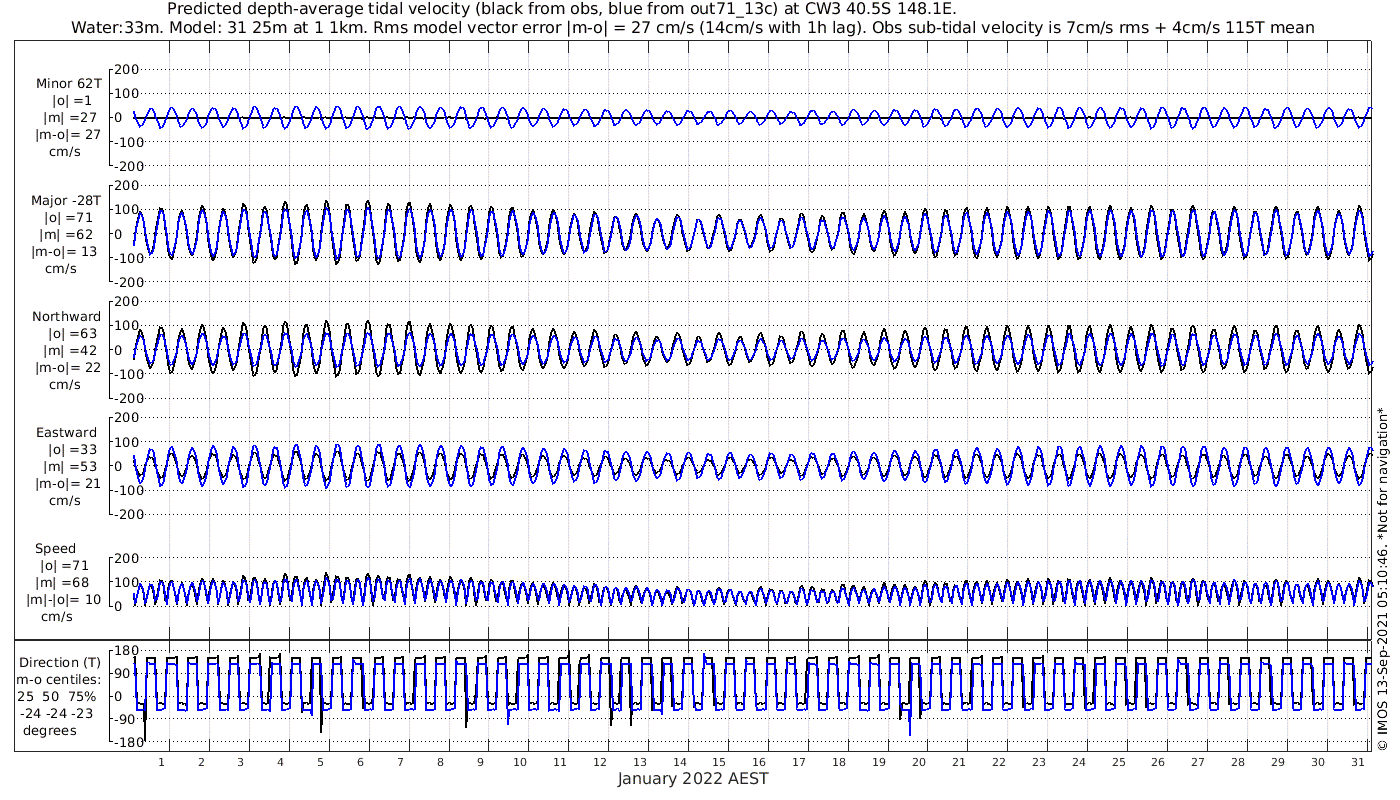Click the '|m-o|= 27' value in Minor panel
The height and width of the screenshot is (800, 1400).
click(x=67, y=135)
